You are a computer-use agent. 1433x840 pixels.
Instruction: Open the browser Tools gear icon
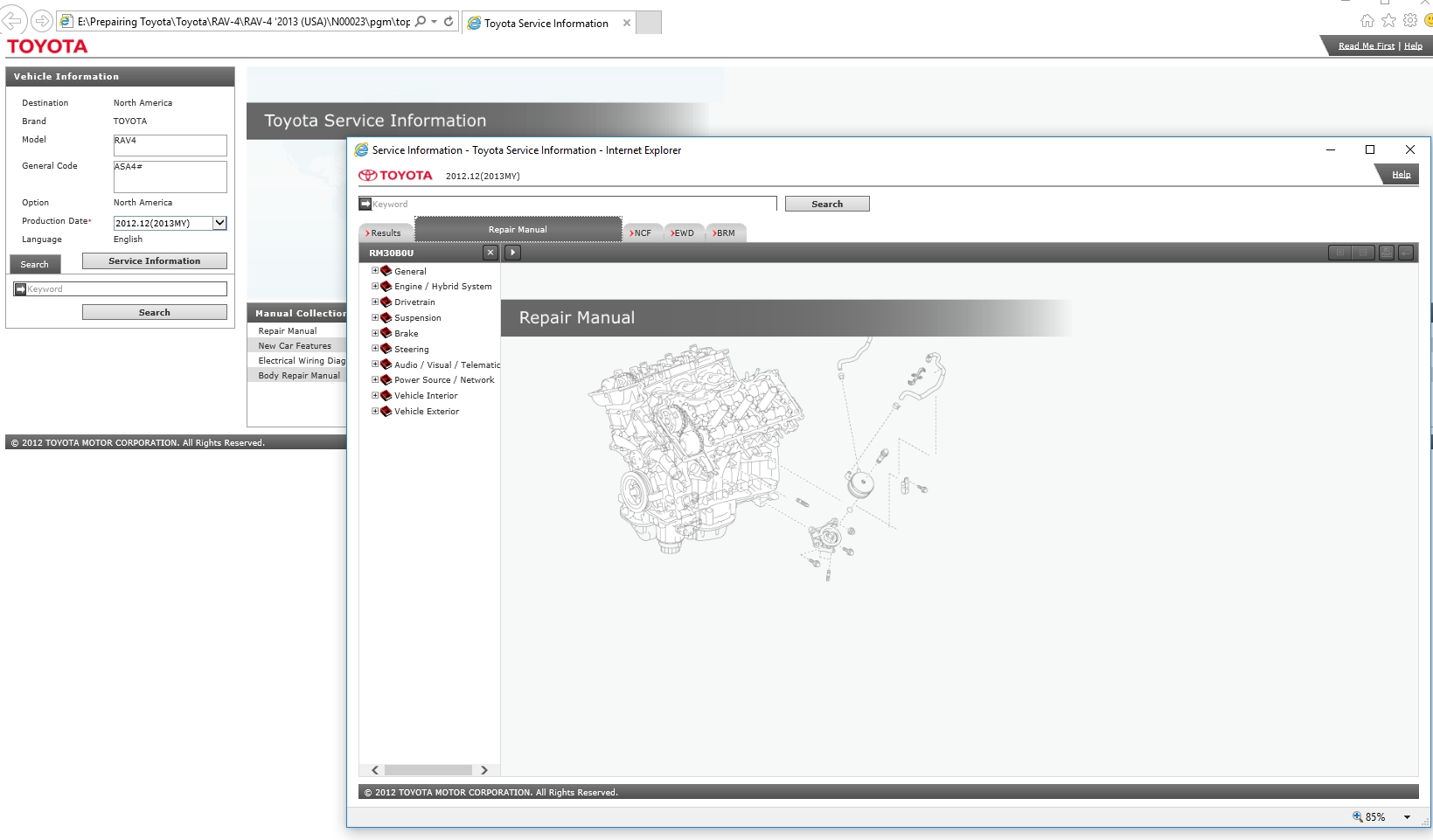point(1410,21)
